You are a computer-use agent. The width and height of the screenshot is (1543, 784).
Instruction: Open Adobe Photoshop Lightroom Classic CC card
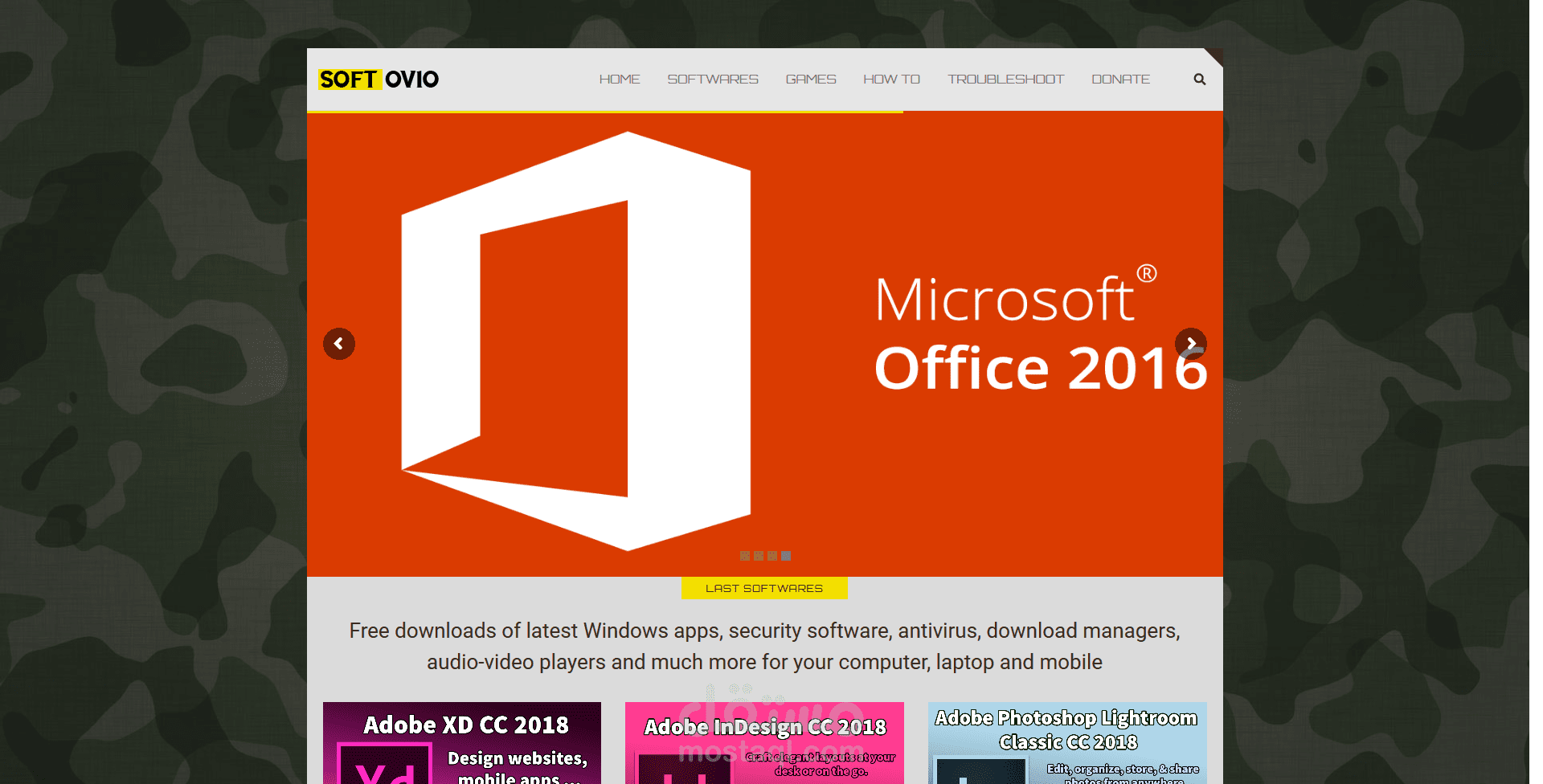(x=1067, y=743)
